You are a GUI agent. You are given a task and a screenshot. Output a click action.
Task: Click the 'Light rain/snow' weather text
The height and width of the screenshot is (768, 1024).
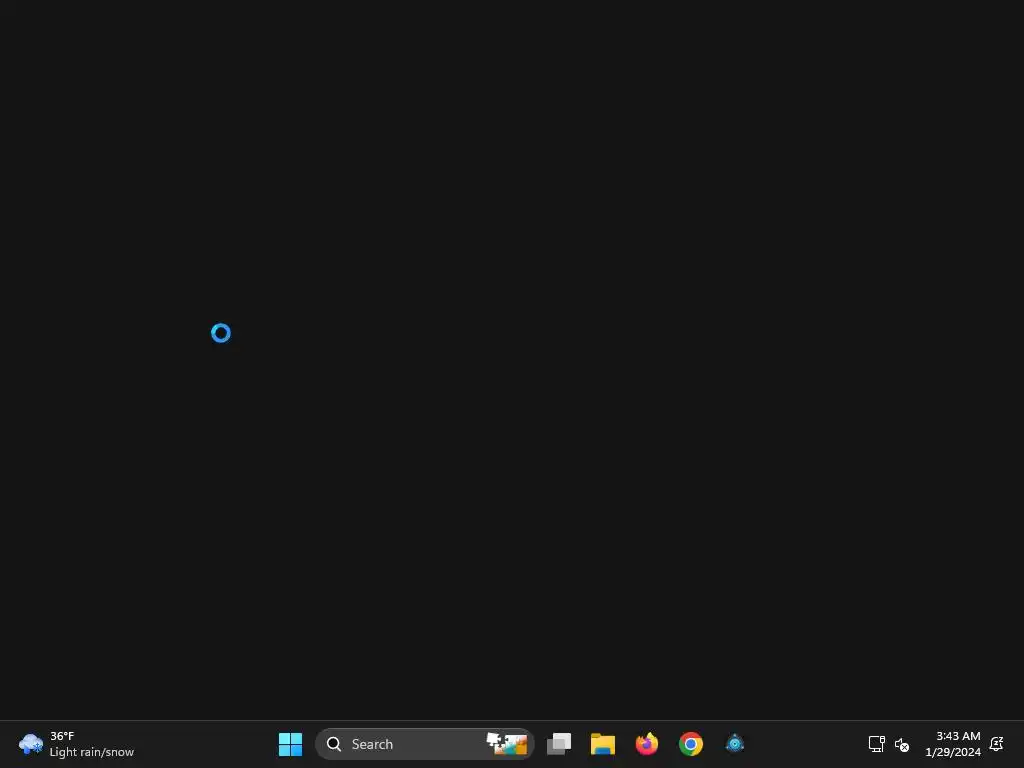pos(91,752)
